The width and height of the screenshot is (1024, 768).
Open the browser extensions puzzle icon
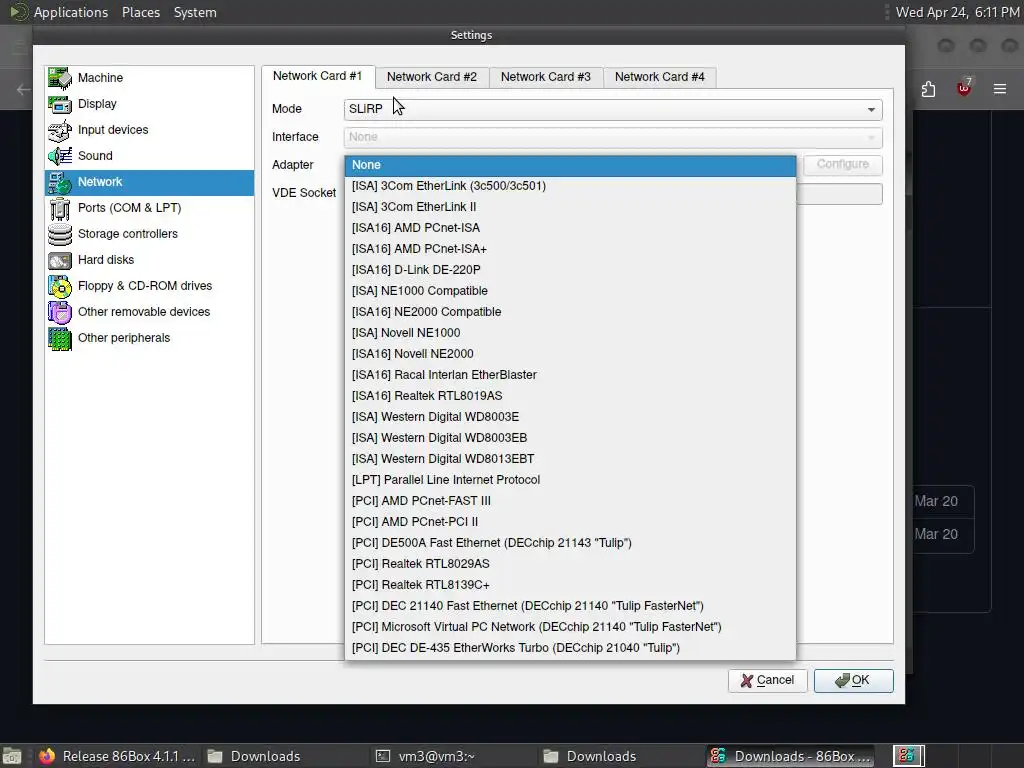pyautogui.click(x=928, y=89)
